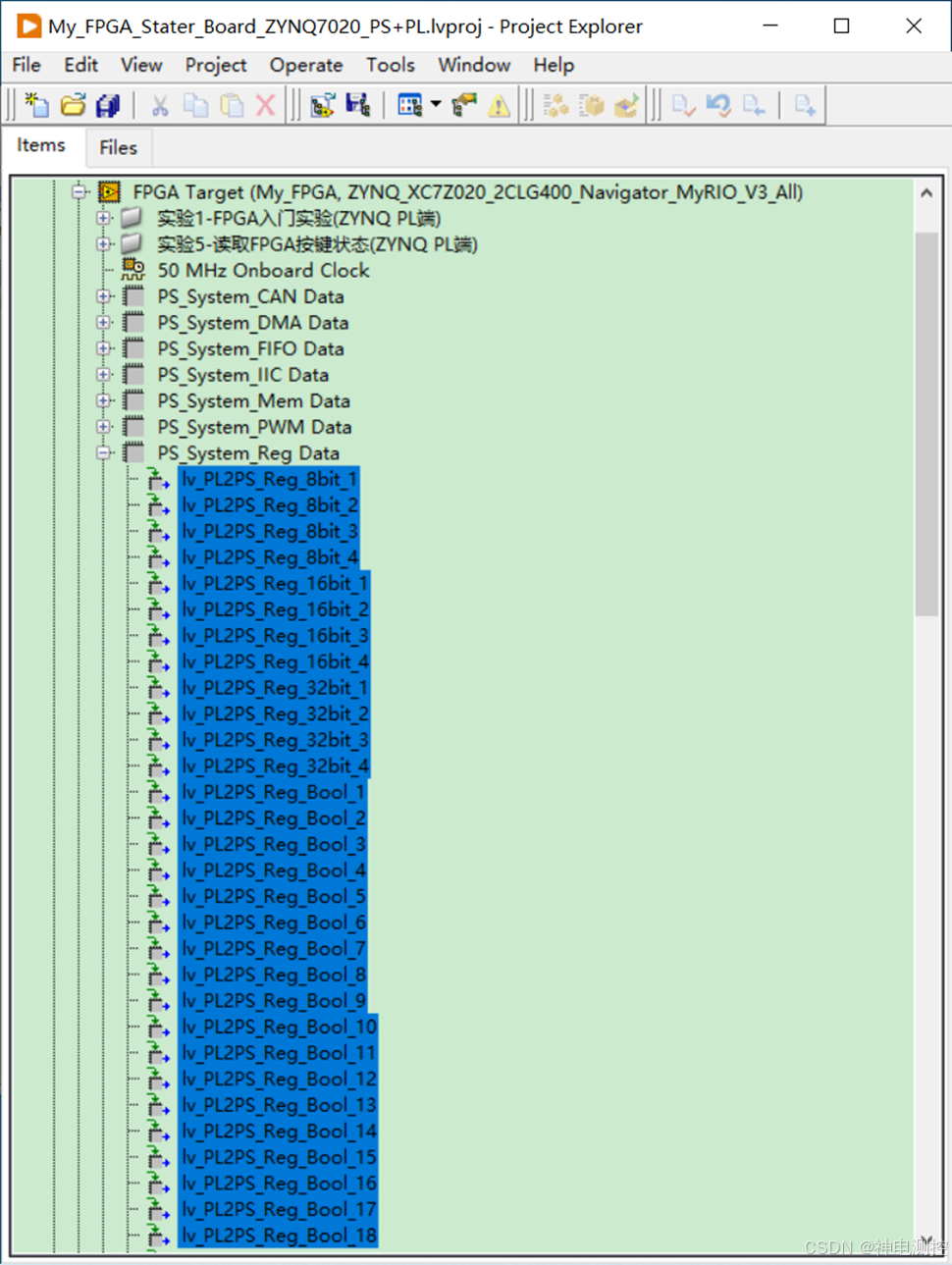Open the Operate menu
The width and height of the screenshot is (952, 1265).
pos(306,65)
